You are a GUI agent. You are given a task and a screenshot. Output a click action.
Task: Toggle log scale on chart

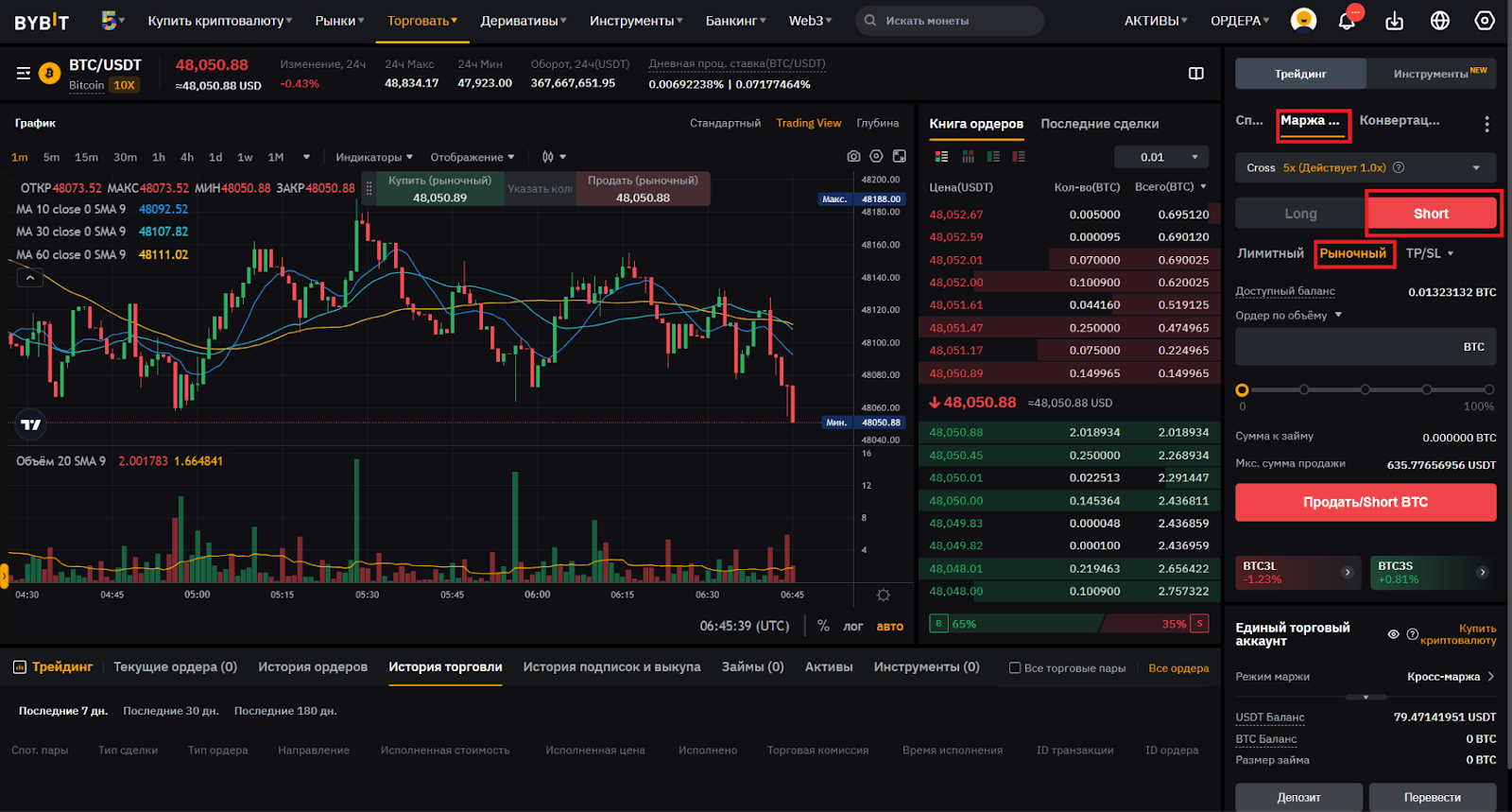pos(853,626)
